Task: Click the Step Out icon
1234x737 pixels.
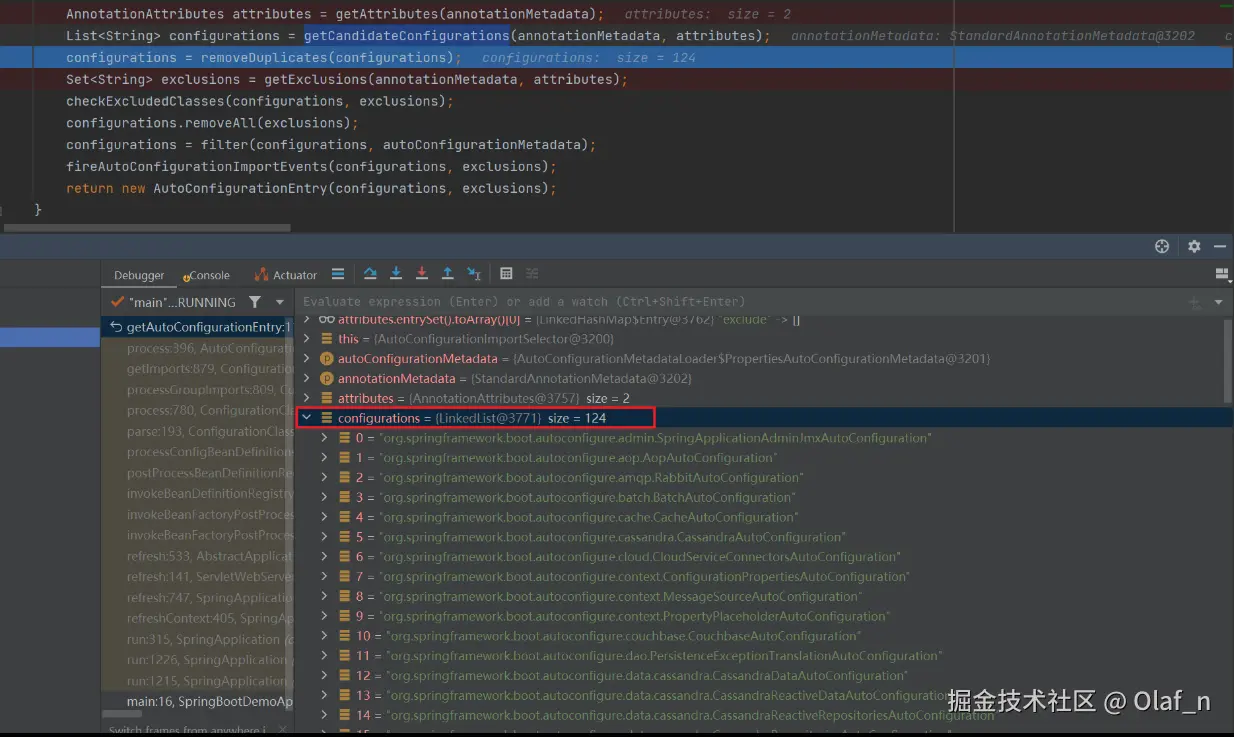Action: [x=447, y=274]
